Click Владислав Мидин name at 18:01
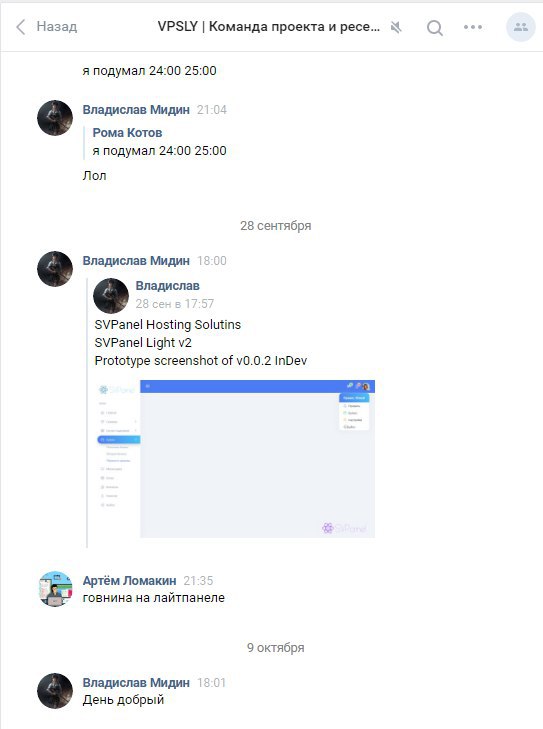Image resolution: width=543 pixels, height=729 pixels. tap(136, 683)
